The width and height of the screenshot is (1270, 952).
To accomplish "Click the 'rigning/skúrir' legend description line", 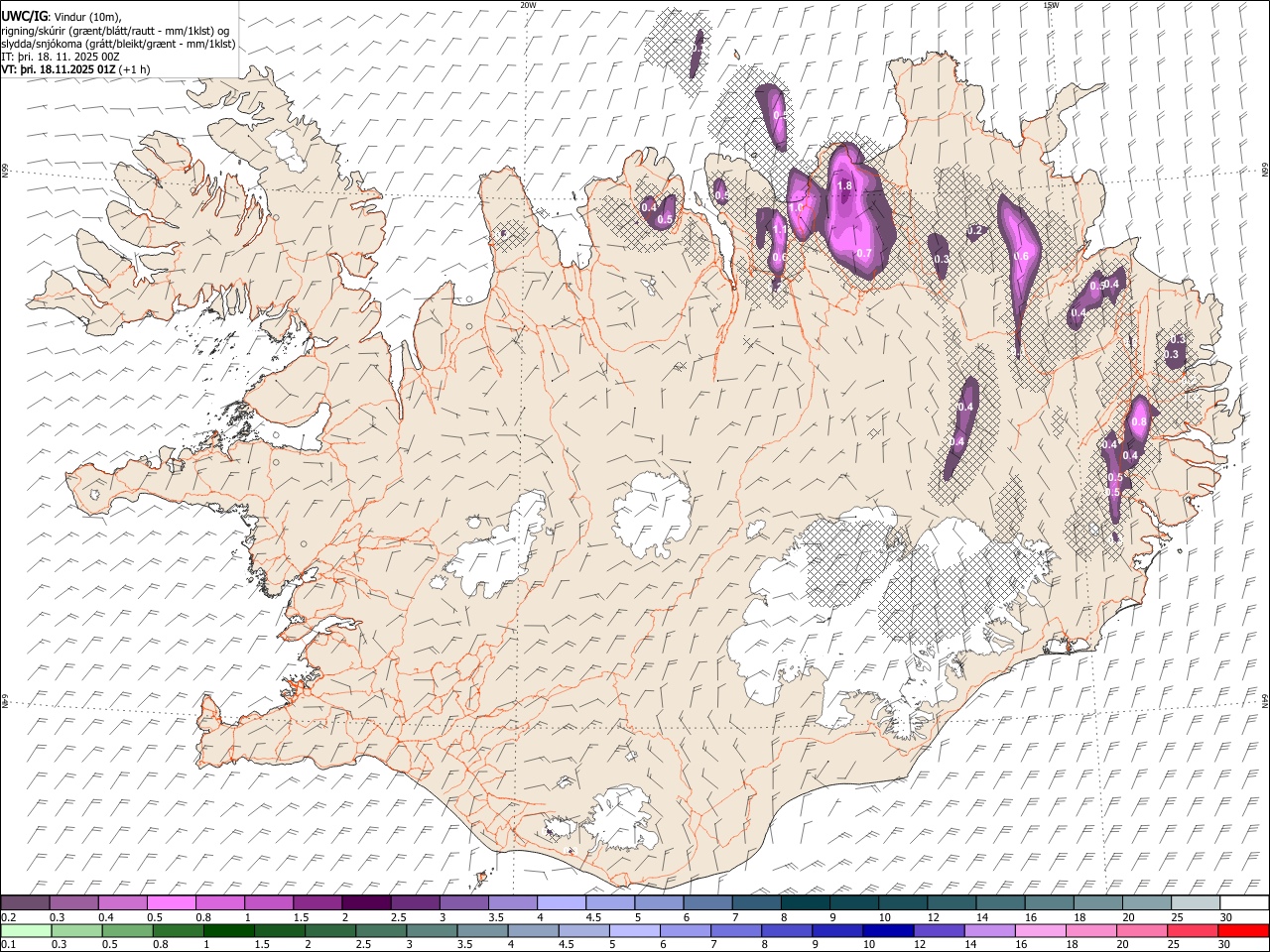I will pyautogui.click(x=115, y=30).
